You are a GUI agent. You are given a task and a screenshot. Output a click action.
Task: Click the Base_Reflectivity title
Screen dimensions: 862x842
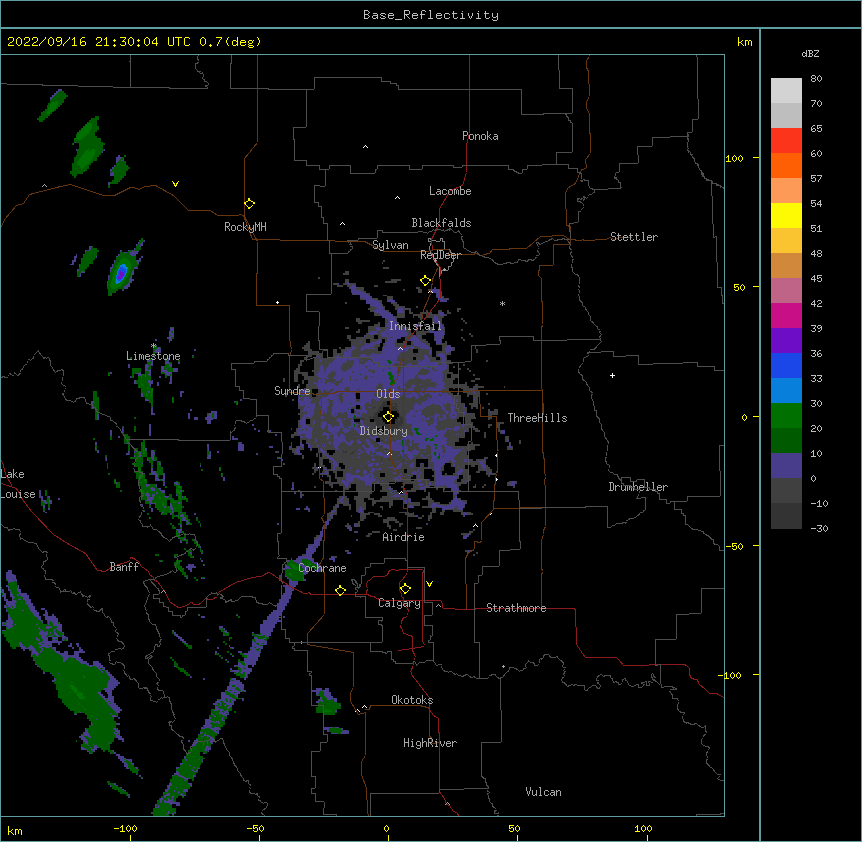431,15
